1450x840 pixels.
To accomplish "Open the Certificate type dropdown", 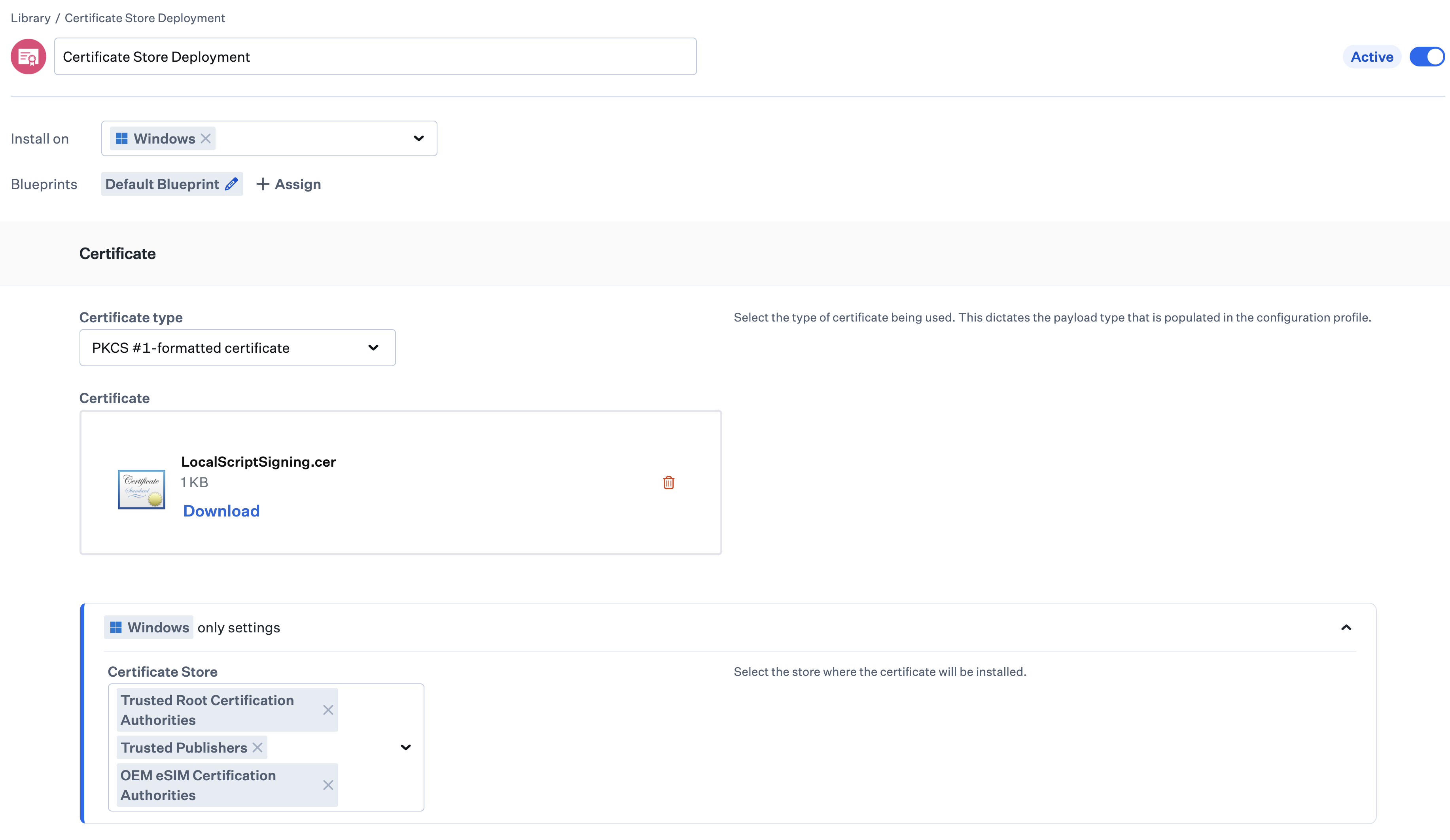I will pos(373,348).
